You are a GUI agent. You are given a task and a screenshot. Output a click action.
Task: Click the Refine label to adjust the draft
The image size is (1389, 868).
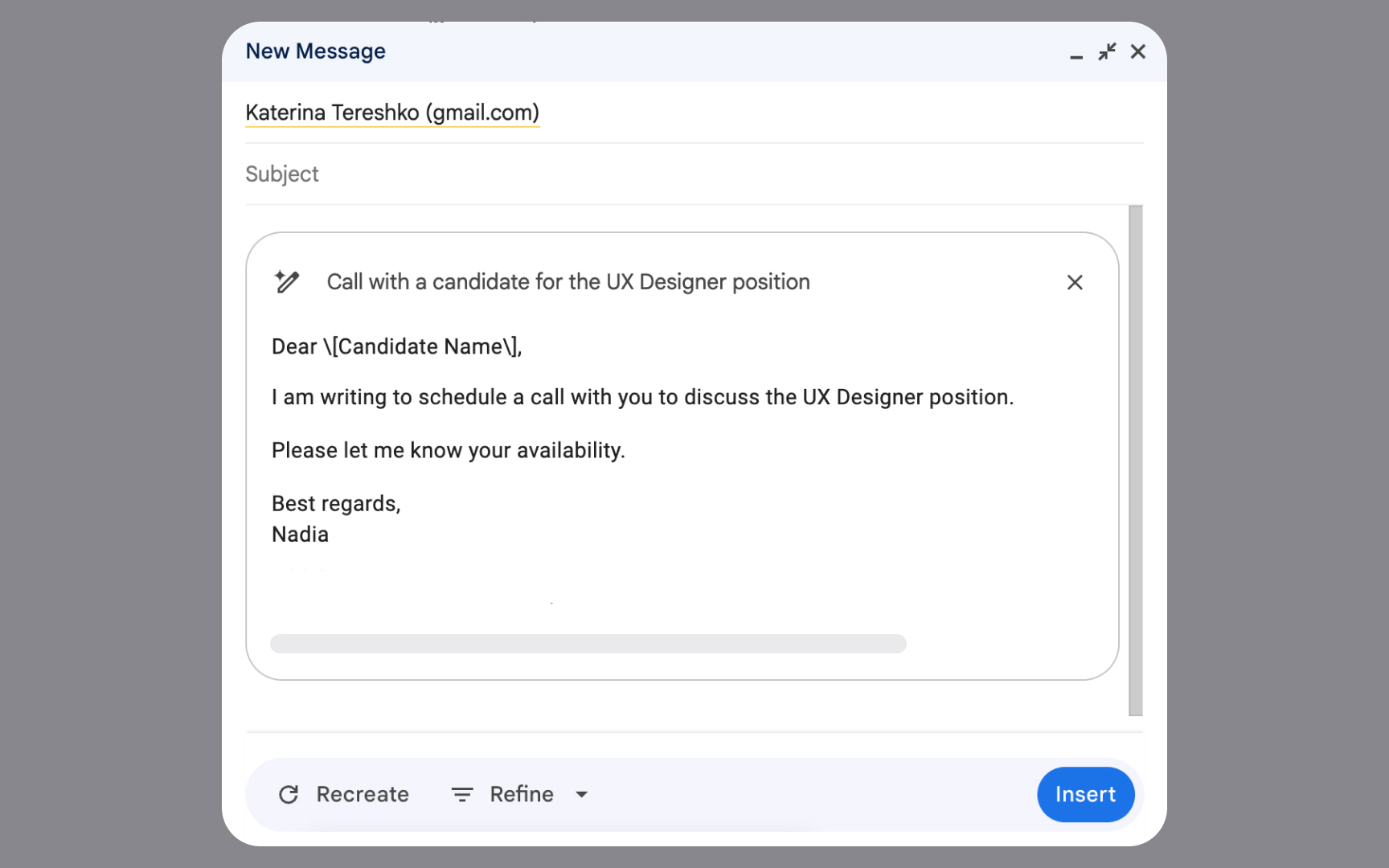pos(521,794)
